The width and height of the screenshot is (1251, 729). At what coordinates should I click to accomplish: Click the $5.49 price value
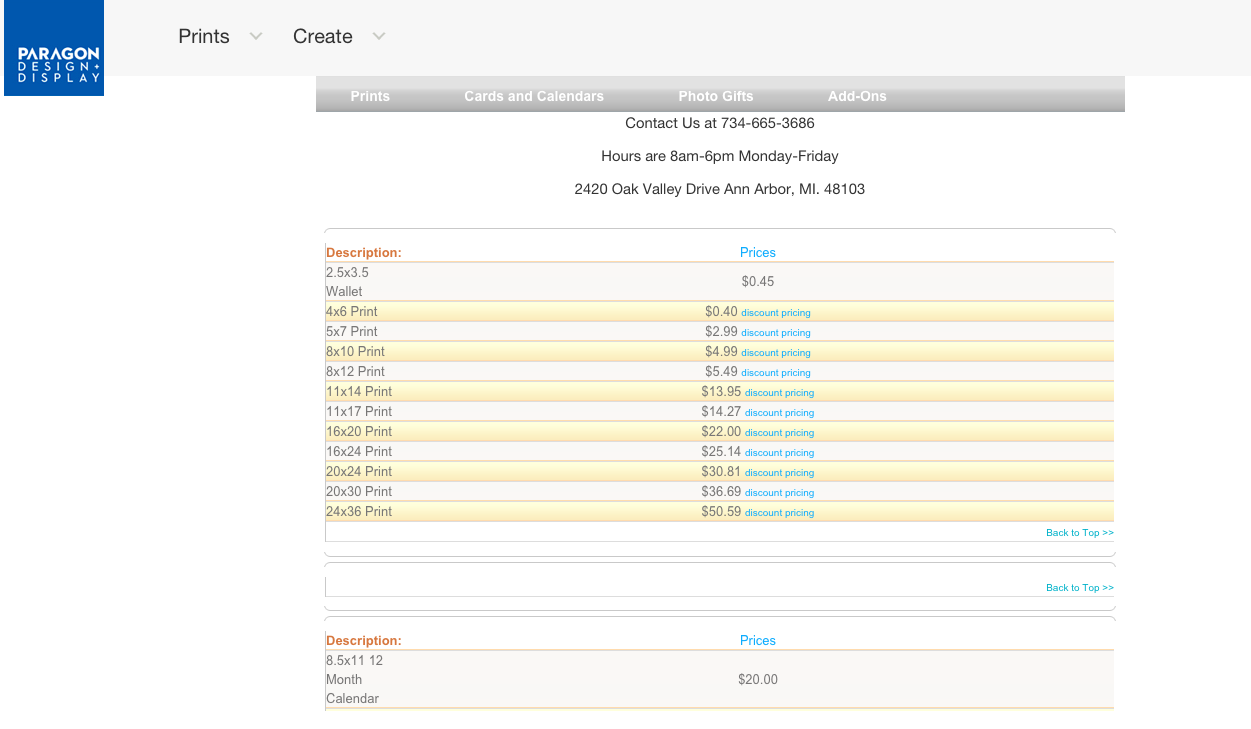click(x=721, y=372)
